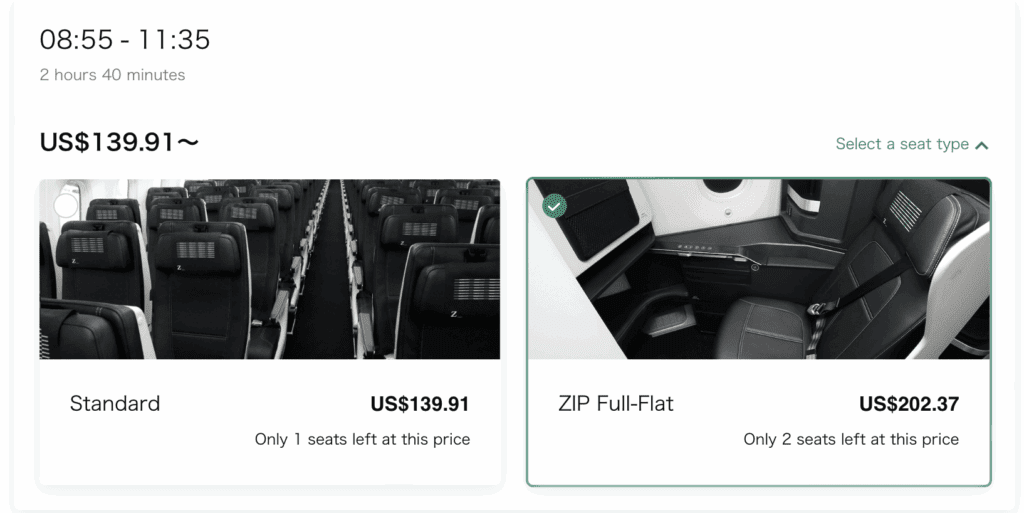Collapse seat types with the chevron arrow
The width and height of the screenshot is (1024, 513).
982,145
